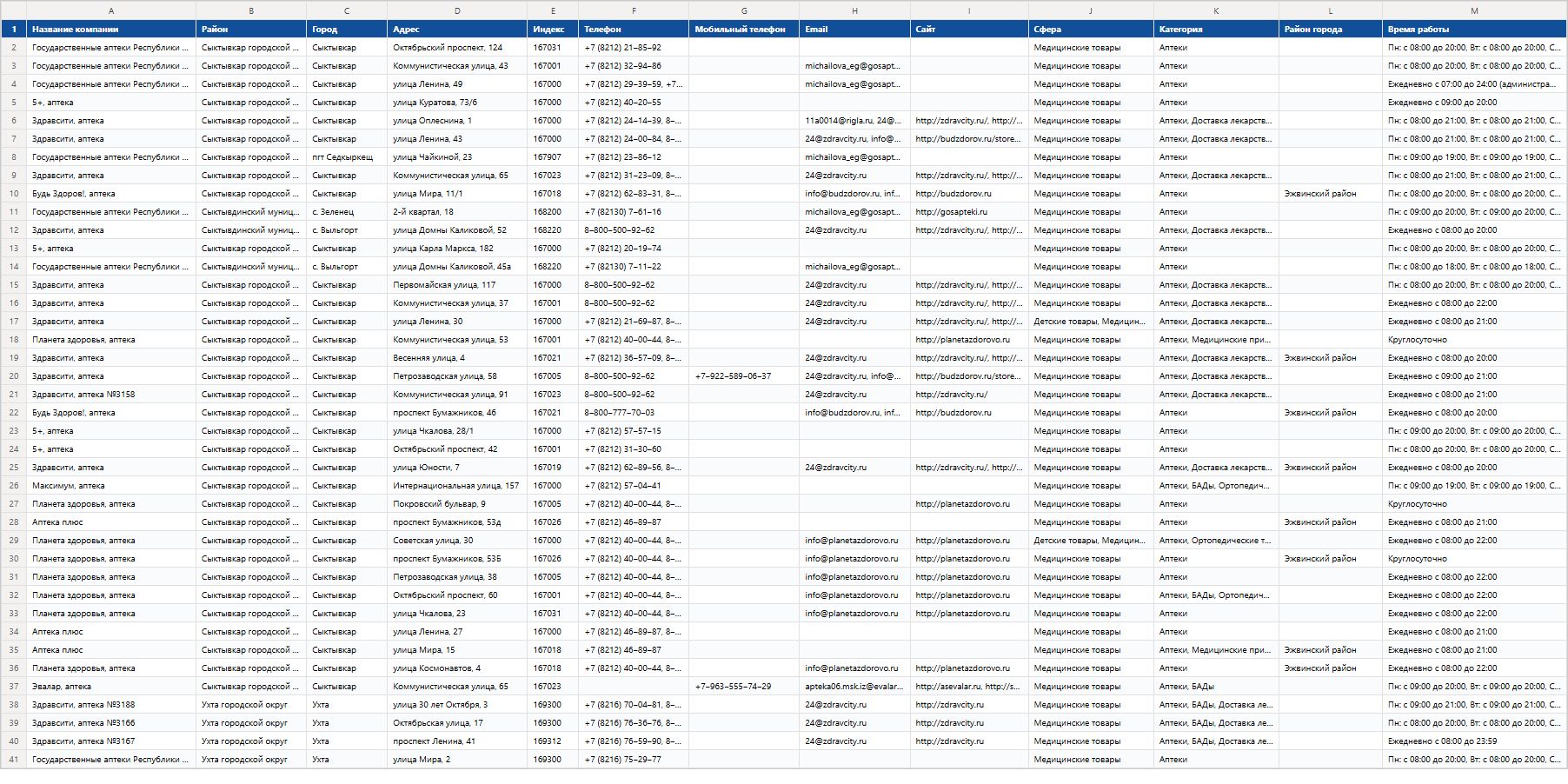The width and height of the screenshot is (1568, 784).
Task: Click the mobile number '+7-963-555-74-29'
Action: point(744,687)
